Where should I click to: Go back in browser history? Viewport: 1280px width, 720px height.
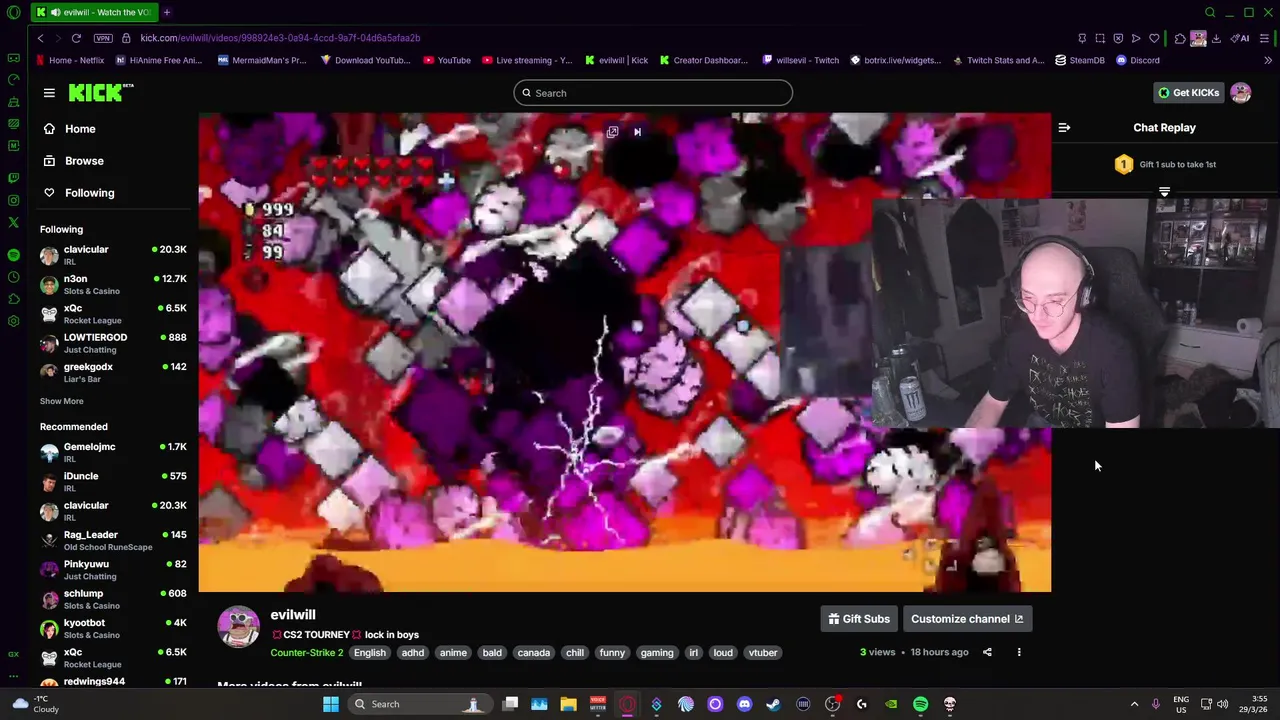40,38
